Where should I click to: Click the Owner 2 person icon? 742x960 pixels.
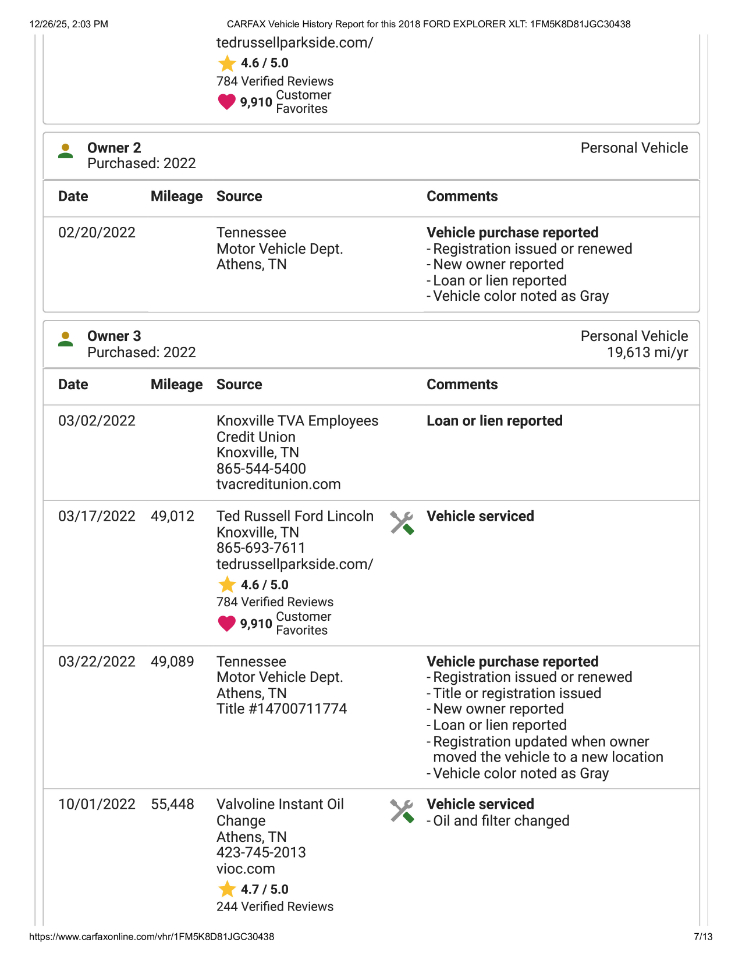click(66, 151)
